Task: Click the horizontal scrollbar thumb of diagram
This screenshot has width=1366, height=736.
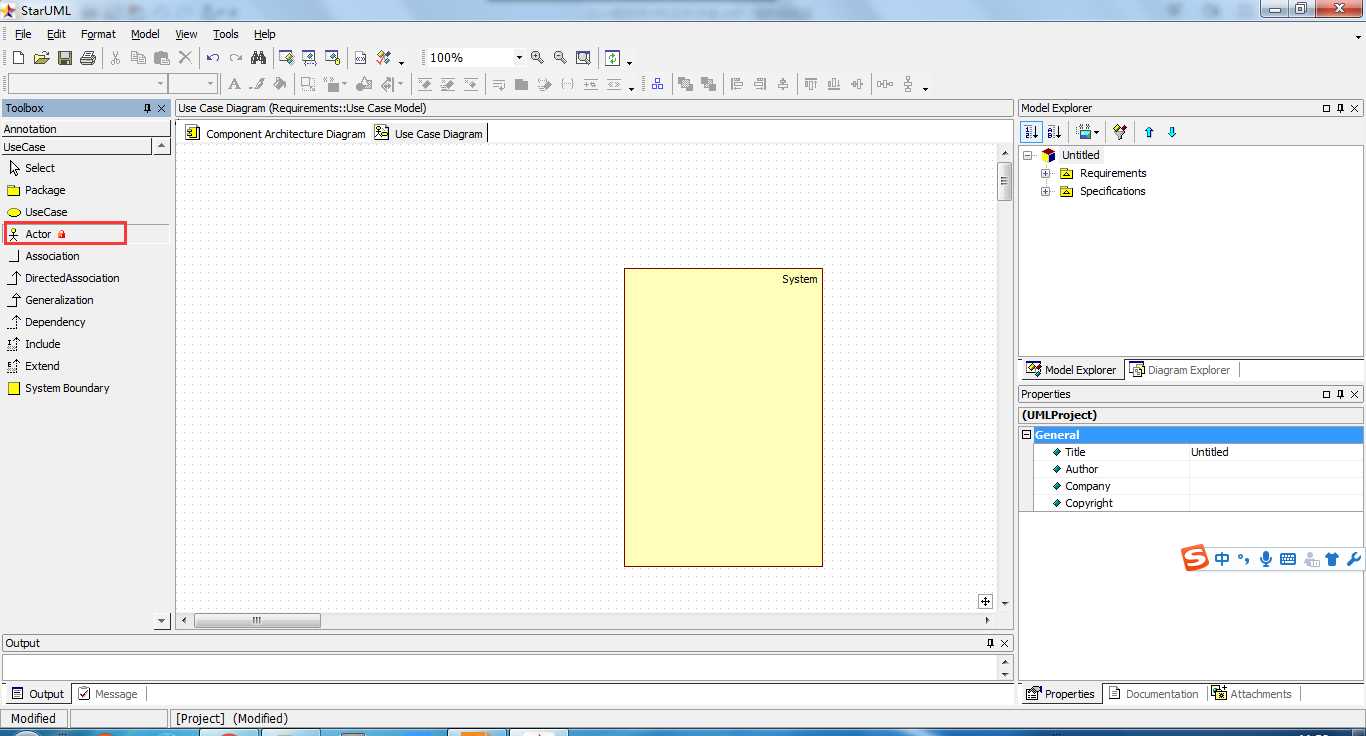Action: (257, 621)
